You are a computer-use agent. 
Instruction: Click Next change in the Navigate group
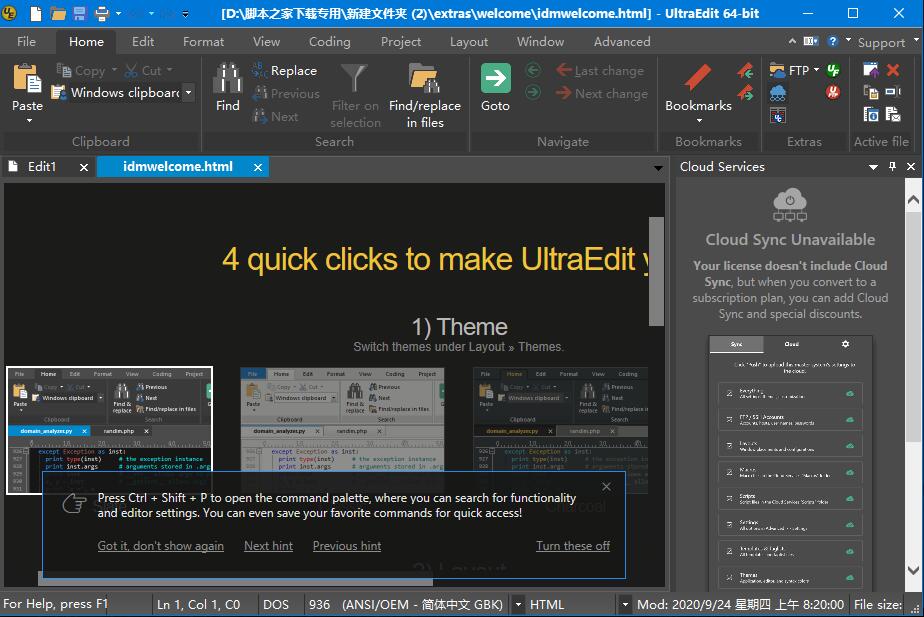[602, 94]
